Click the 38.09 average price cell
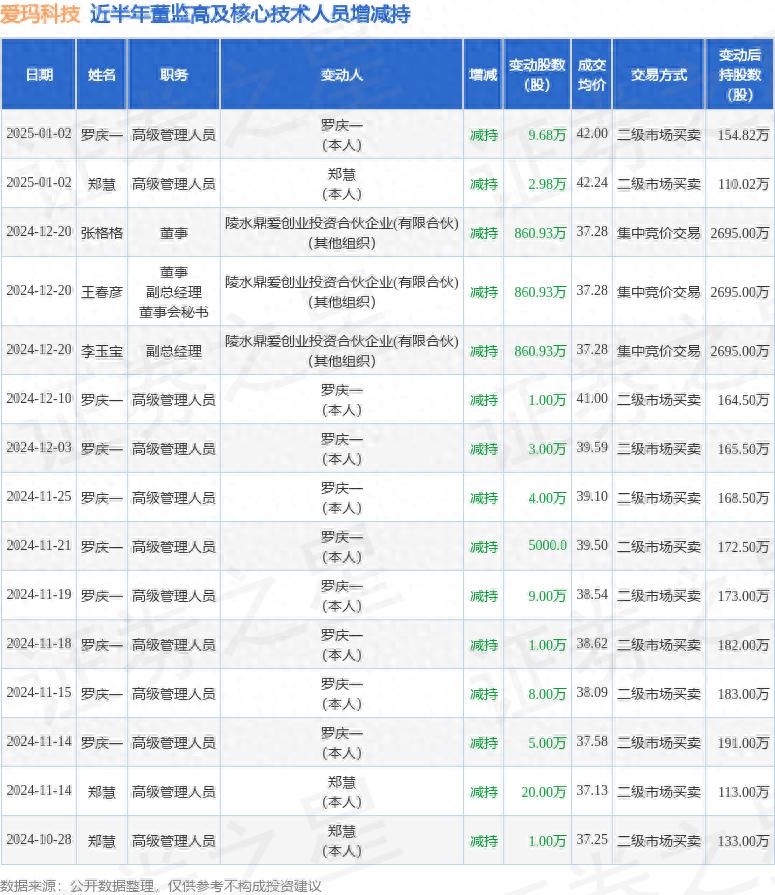 pyautogui.click(x=592, y=693)
